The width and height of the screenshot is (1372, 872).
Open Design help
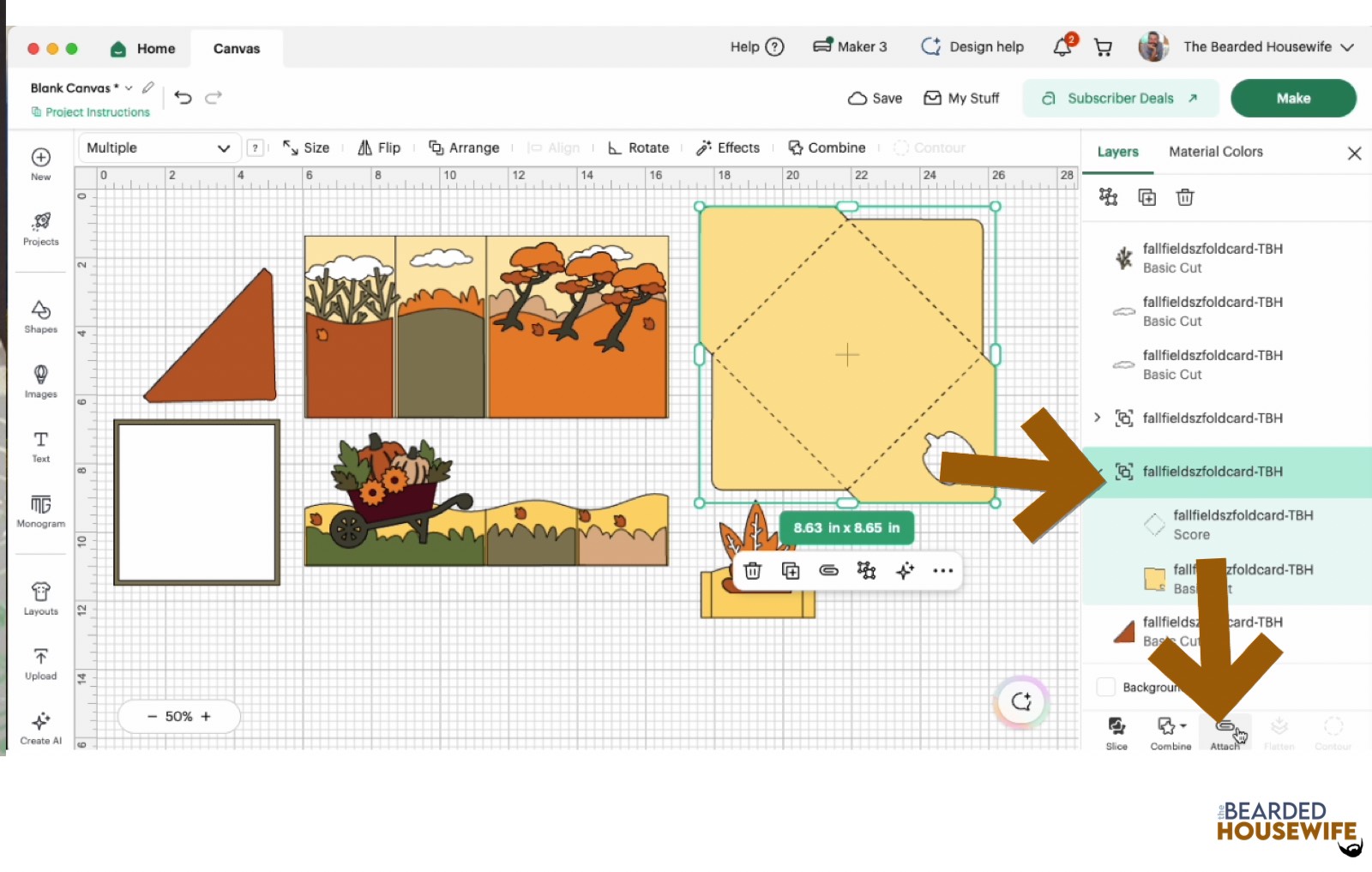[x=972, y=46]
